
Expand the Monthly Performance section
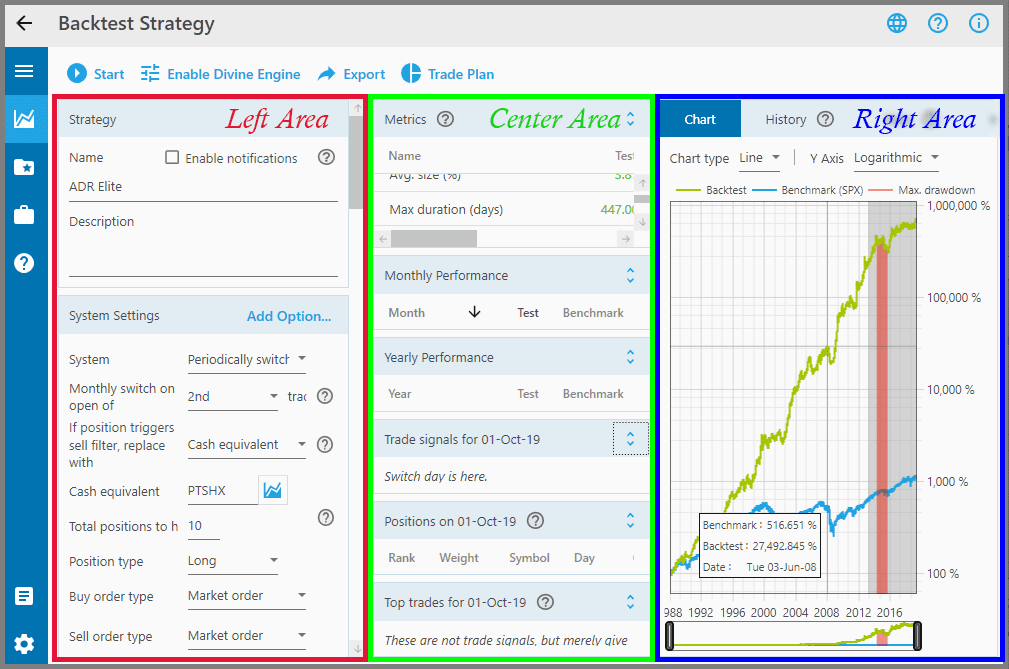(630, 275)
